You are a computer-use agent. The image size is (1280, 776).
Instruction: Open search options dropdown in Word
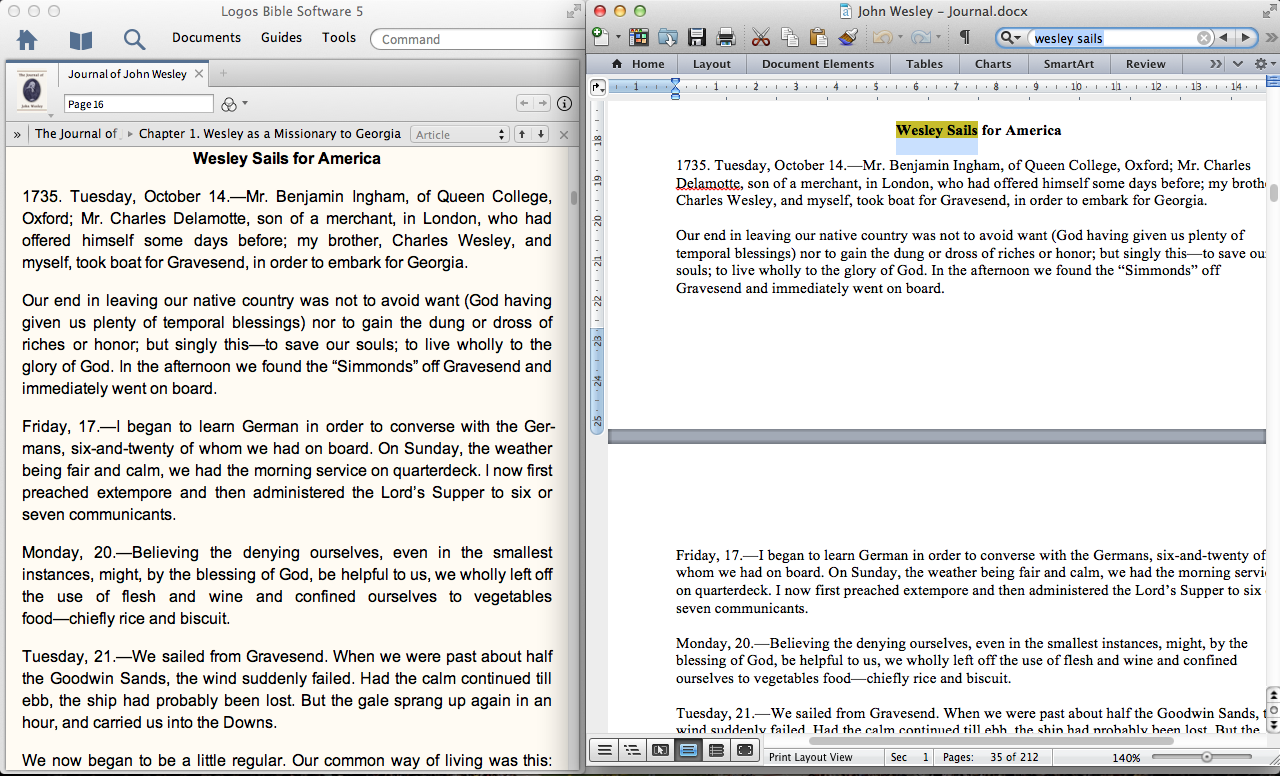point(1012,38)
